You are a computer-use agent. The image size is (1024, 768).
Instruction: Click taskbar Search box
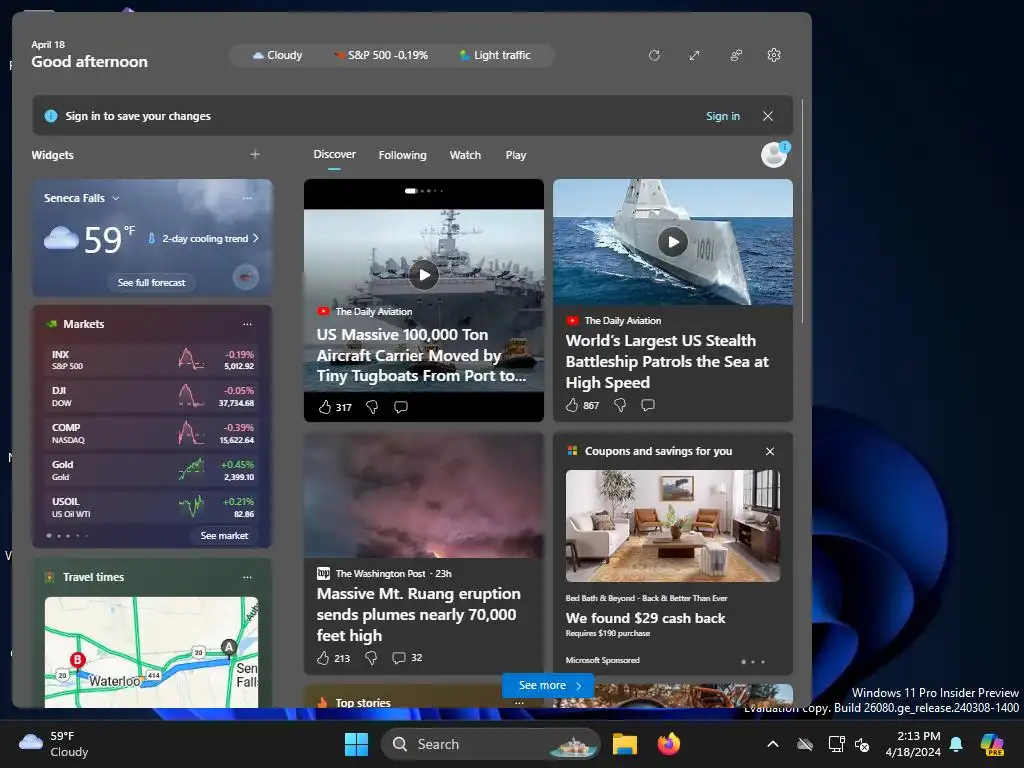[490, 744]
